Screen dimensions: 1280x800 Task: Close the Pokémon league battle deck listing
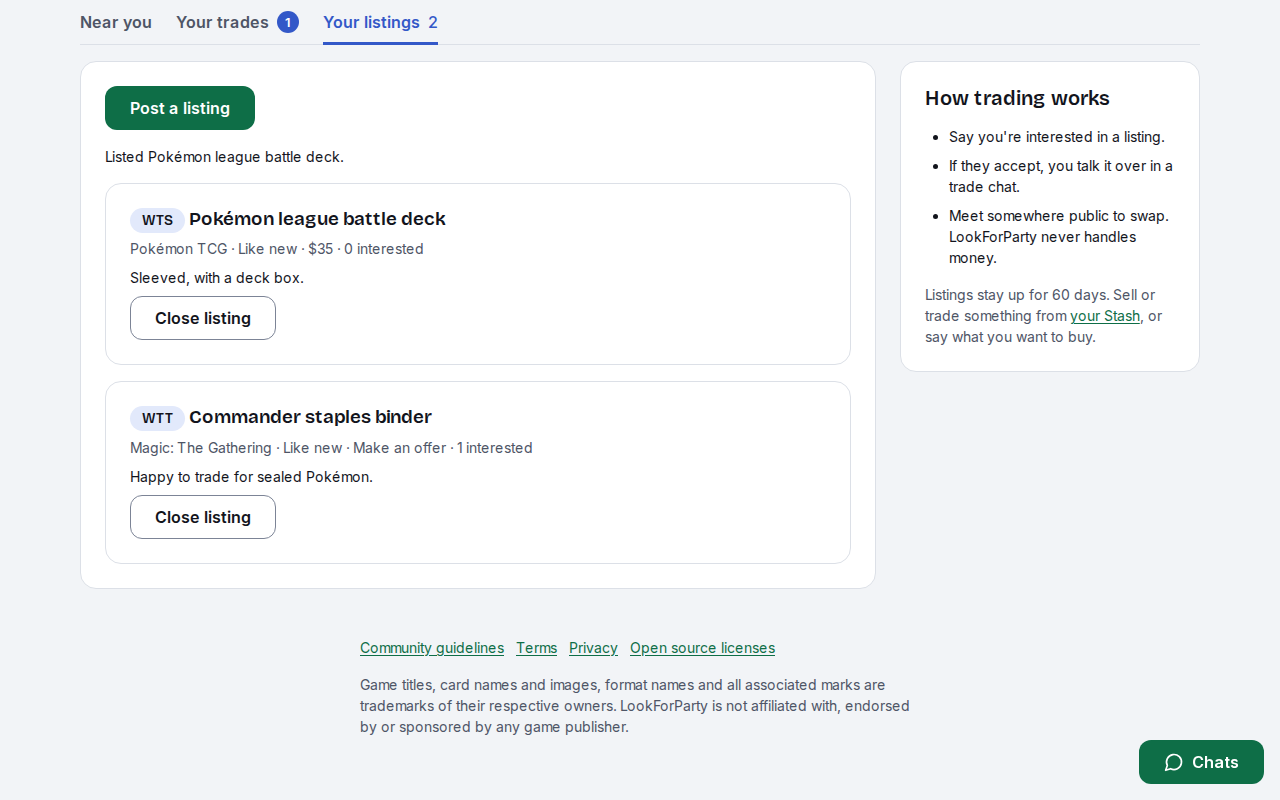(203, 318)
